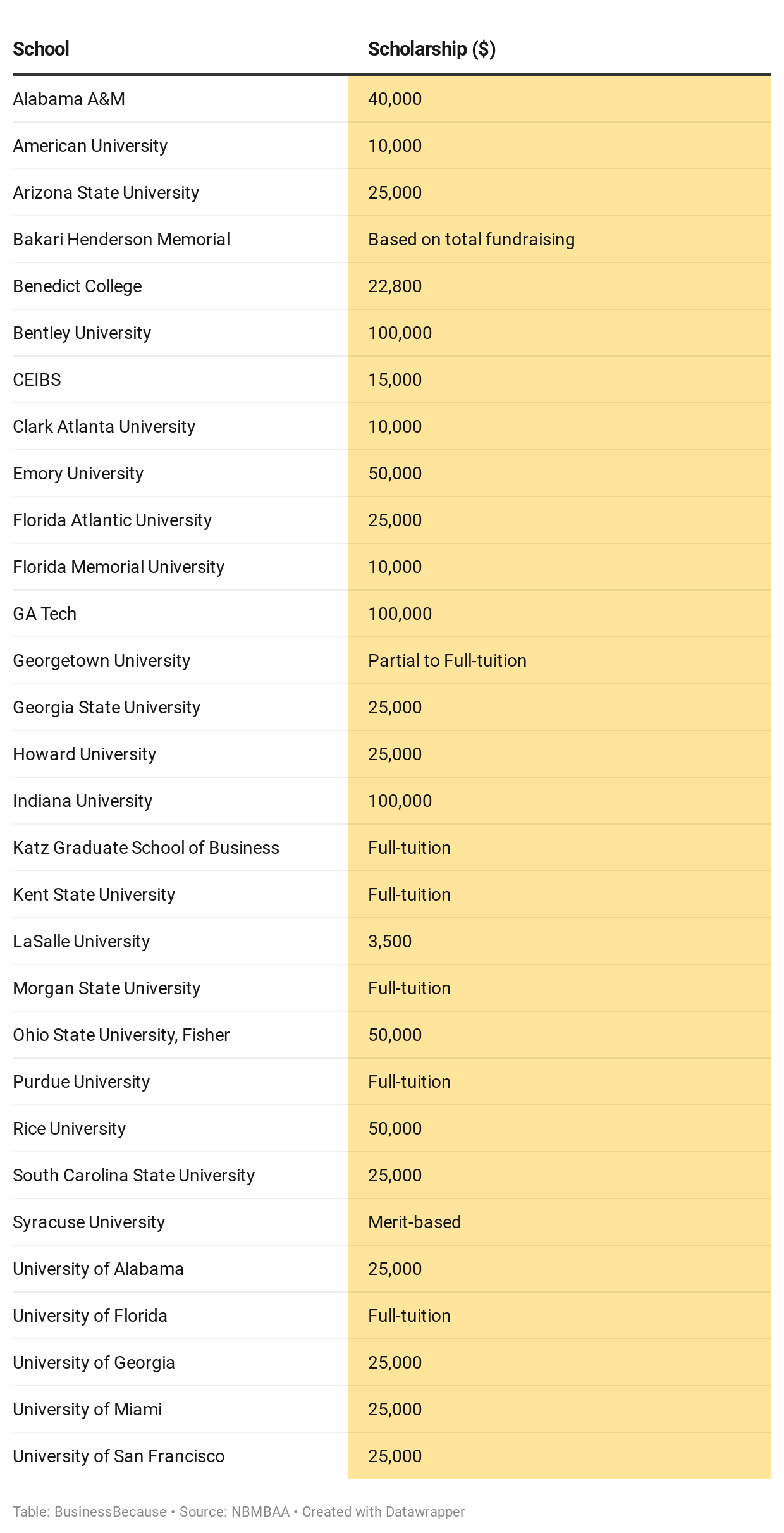This screenshot has width=784, height=1533.
Task: Click Katz Graduate School of Business
Action: click(146, 848)
